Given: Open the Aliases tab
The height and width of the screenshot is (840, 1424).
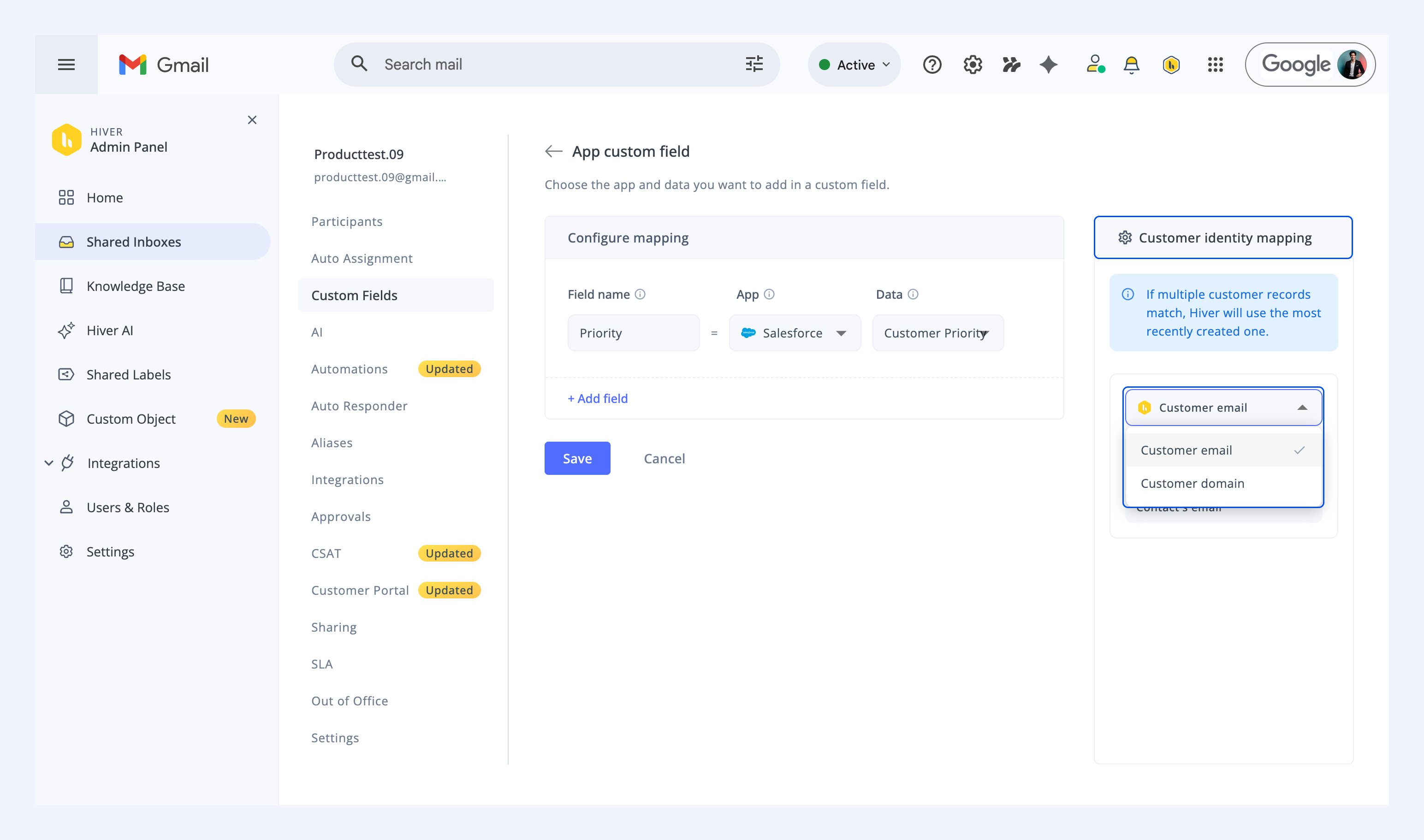Looking at the screenshot, I should 332,443.
